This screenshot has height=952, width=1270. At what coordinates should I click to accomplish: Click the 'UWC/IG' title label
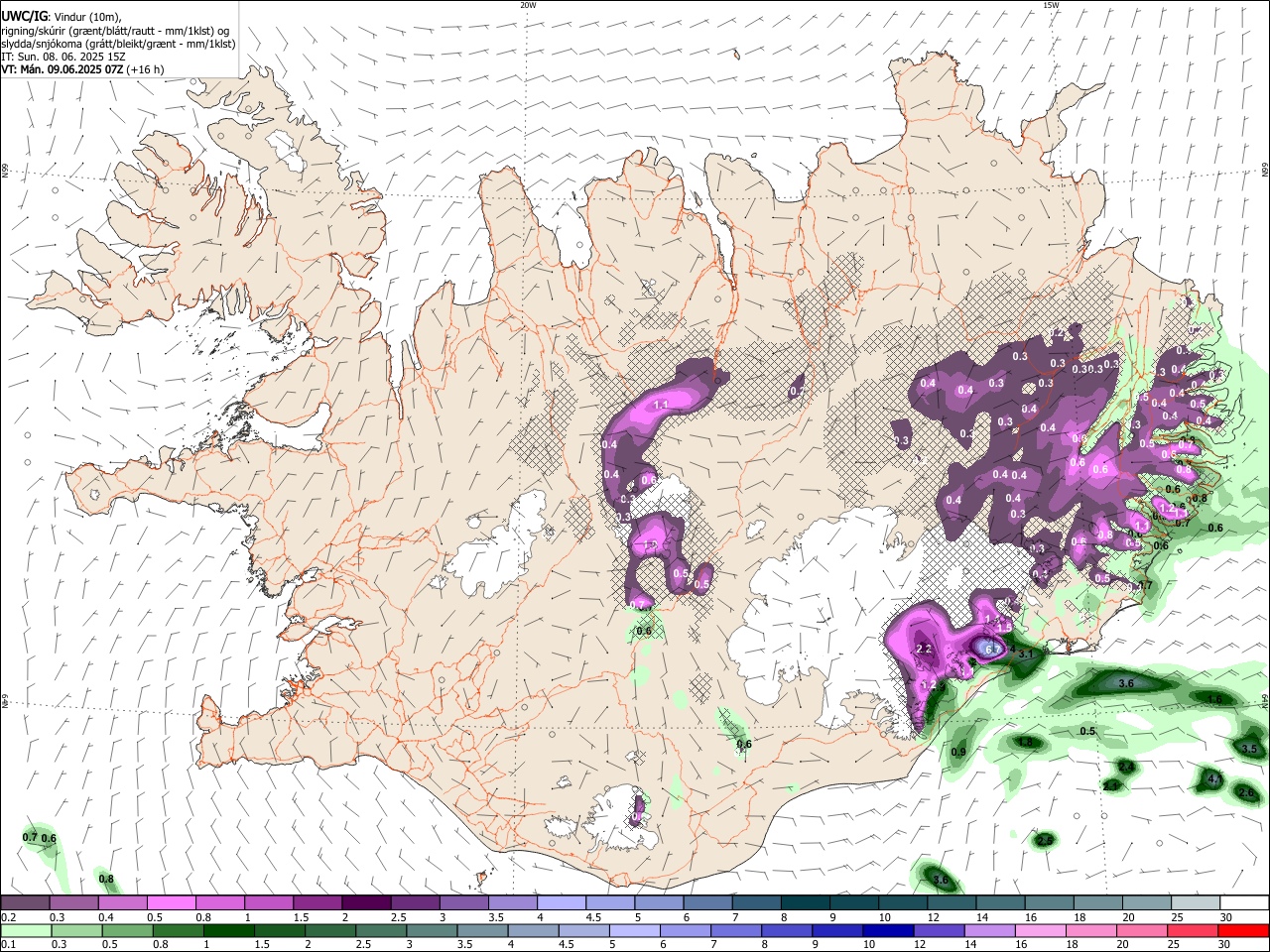pyautogui.click(x=24, y=17)
